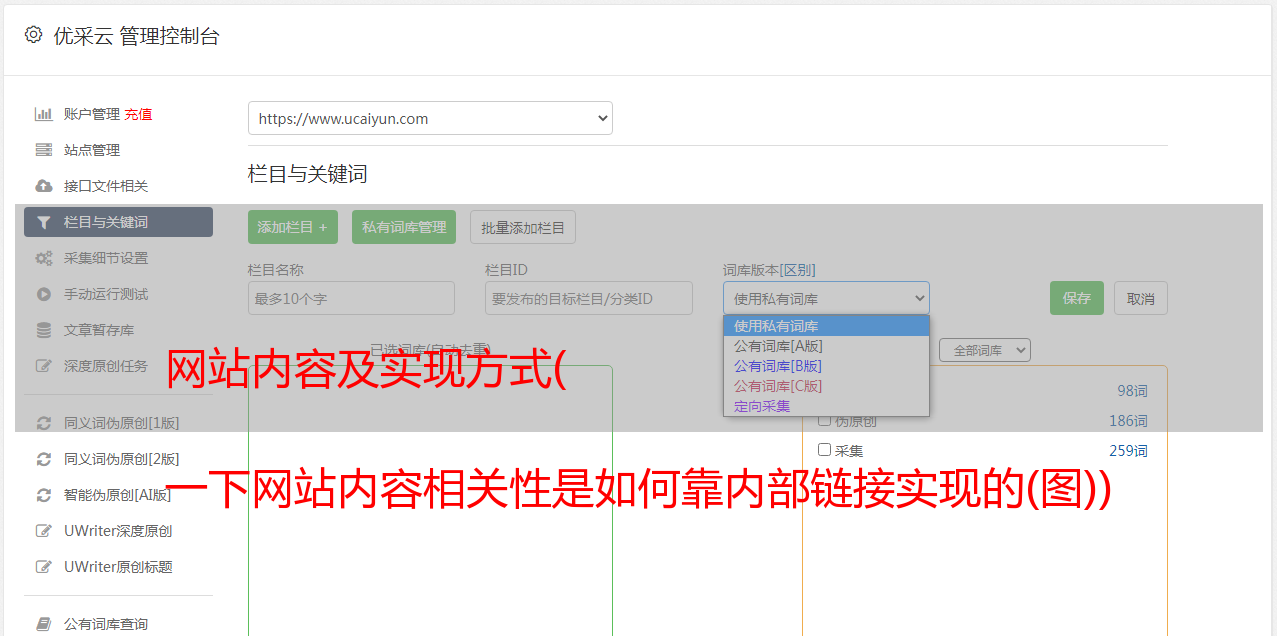Open the site URL dropdown https://www.ucaiyun.com
1277x636 pixels.
click(430, 118)
